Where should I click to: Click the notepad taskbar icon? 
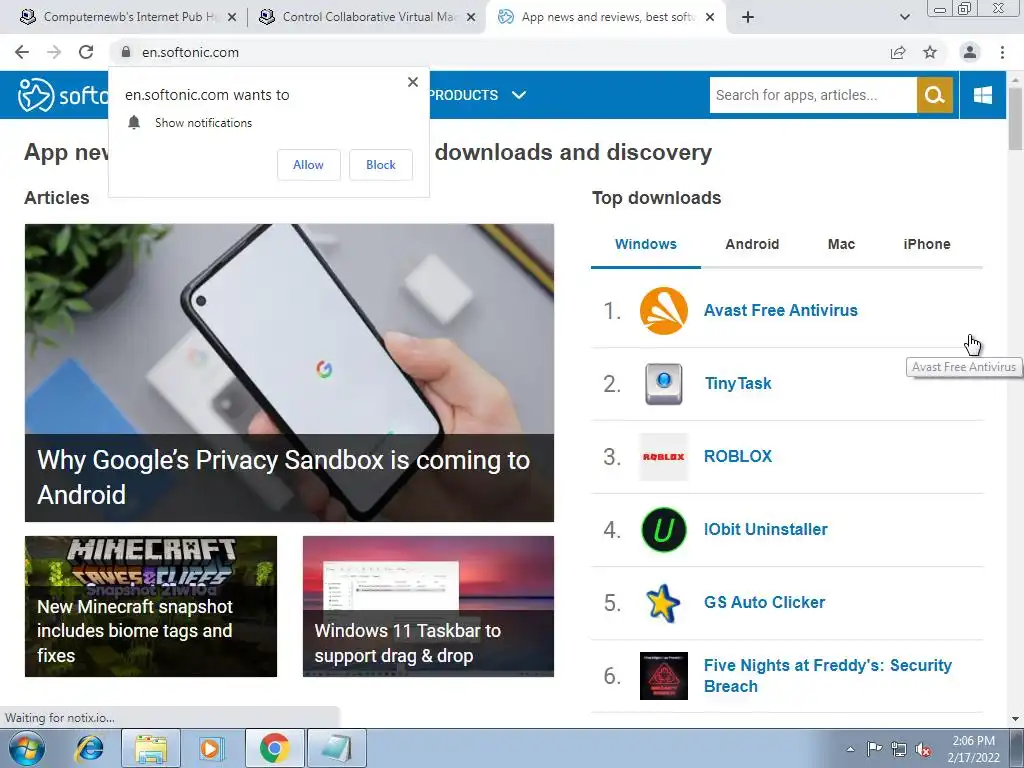(337, 748)
